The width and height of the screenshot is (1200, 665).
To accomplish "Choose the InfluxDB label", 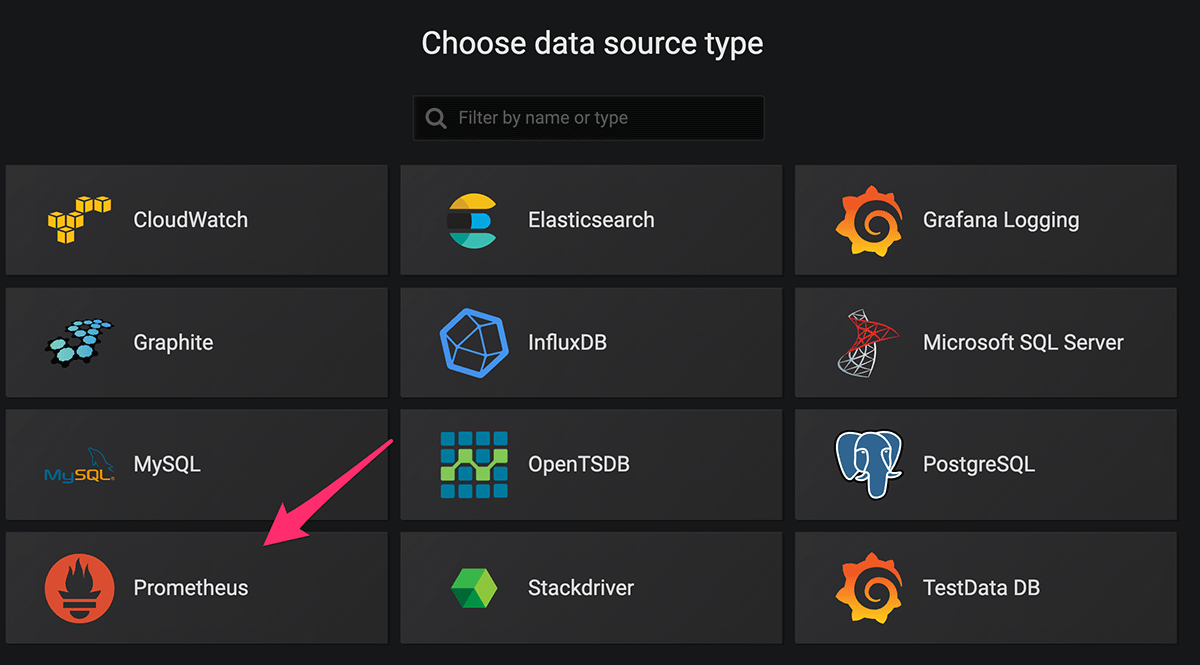I will point(567,342).
